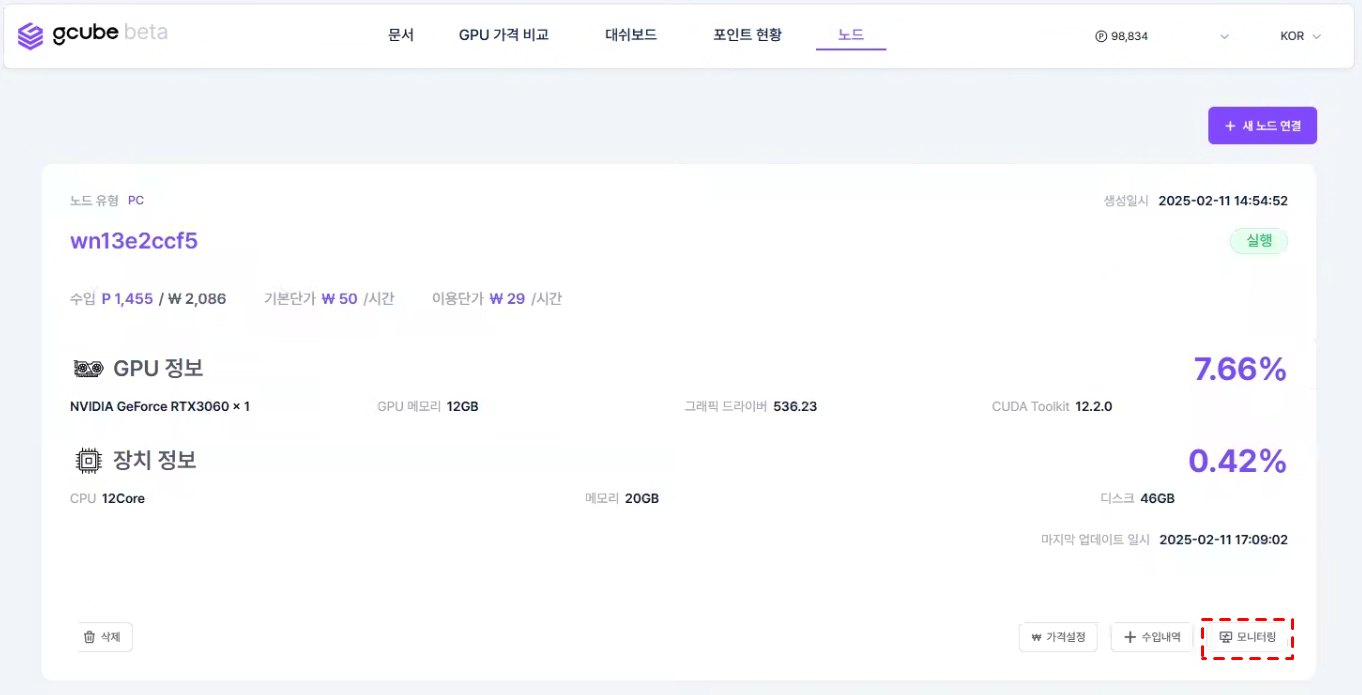This screenshot has height=695, width=1362.
Task: Open 모니터링 with the monitor icon button
Action: coord(1247,637)
